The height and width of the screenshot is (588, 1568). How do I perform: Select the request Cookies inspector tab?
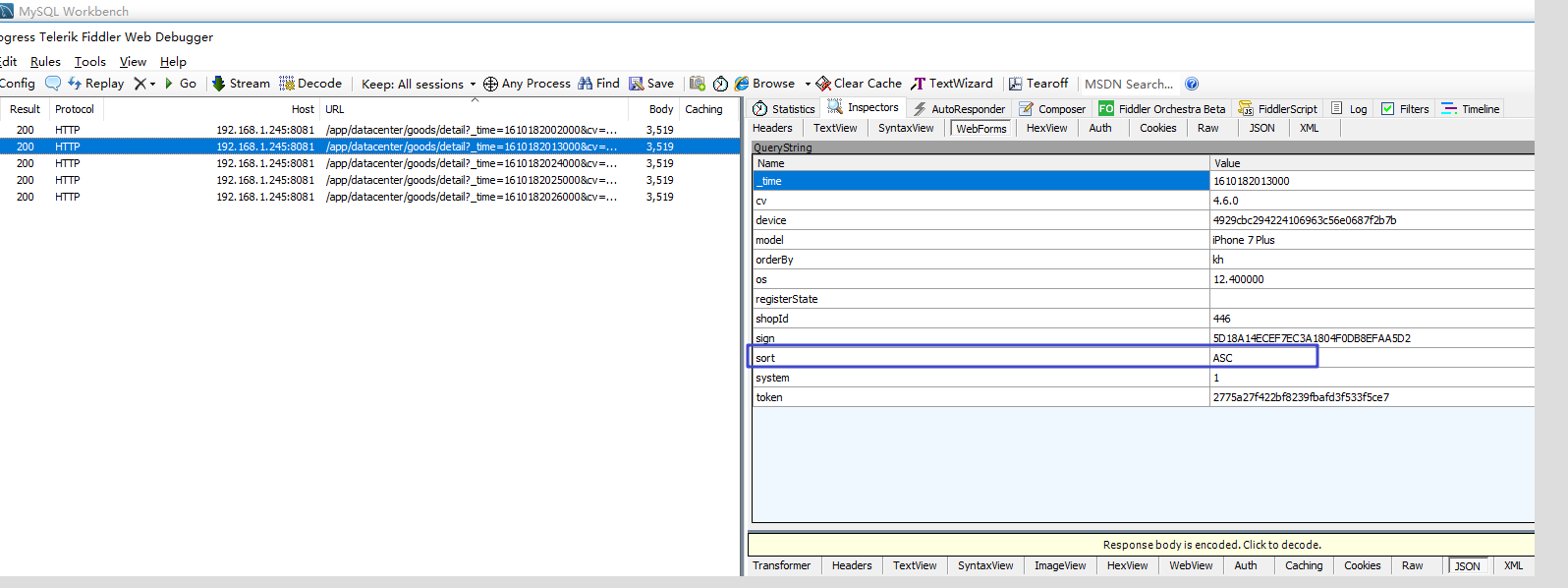[1157, 128]
